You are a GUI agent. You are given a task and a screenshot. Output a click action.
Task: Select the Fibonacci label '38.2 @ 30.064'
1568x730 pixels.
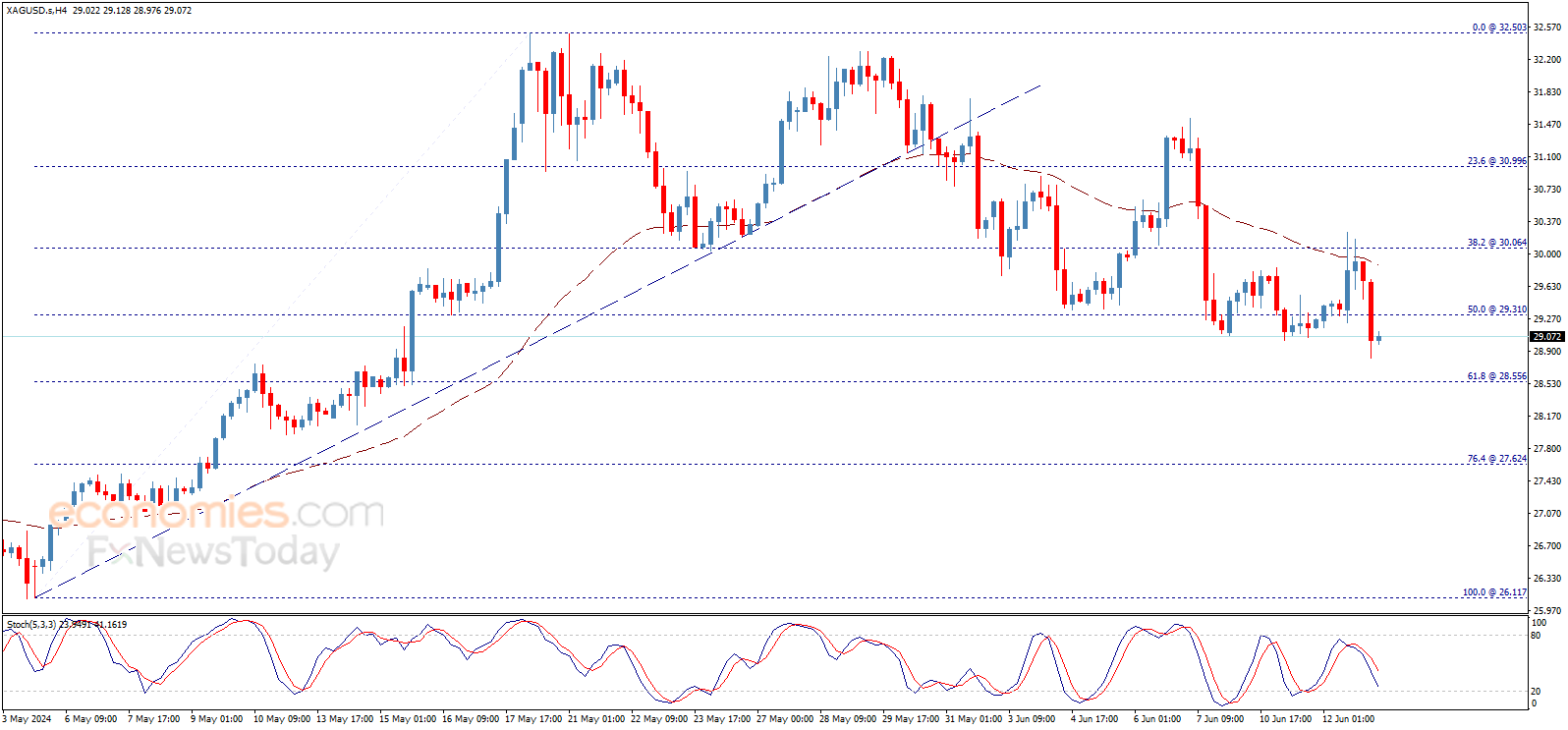click(x=1497, y=243)
